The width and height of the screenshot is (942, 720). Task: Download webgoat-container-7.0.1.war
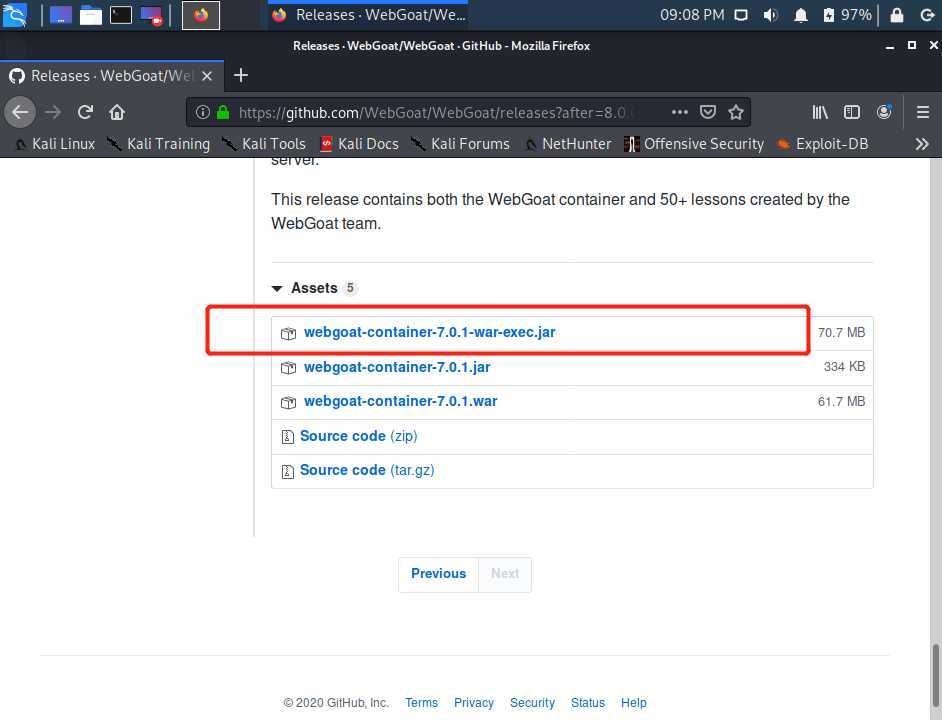click(400, 401)
